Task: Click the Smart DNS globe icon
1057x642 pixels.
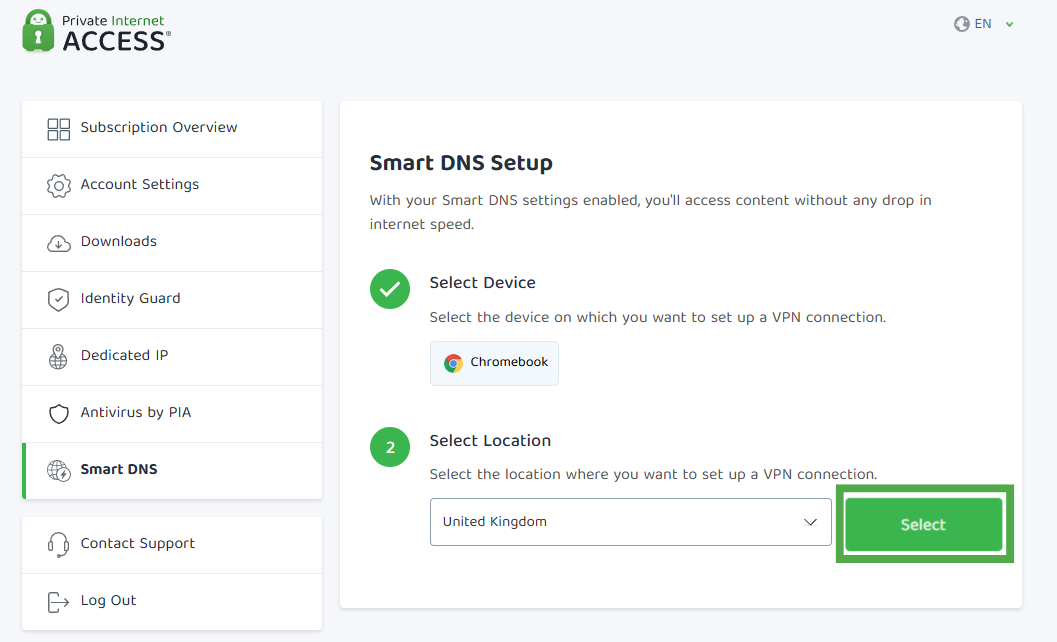Action: tap(59, 471)
